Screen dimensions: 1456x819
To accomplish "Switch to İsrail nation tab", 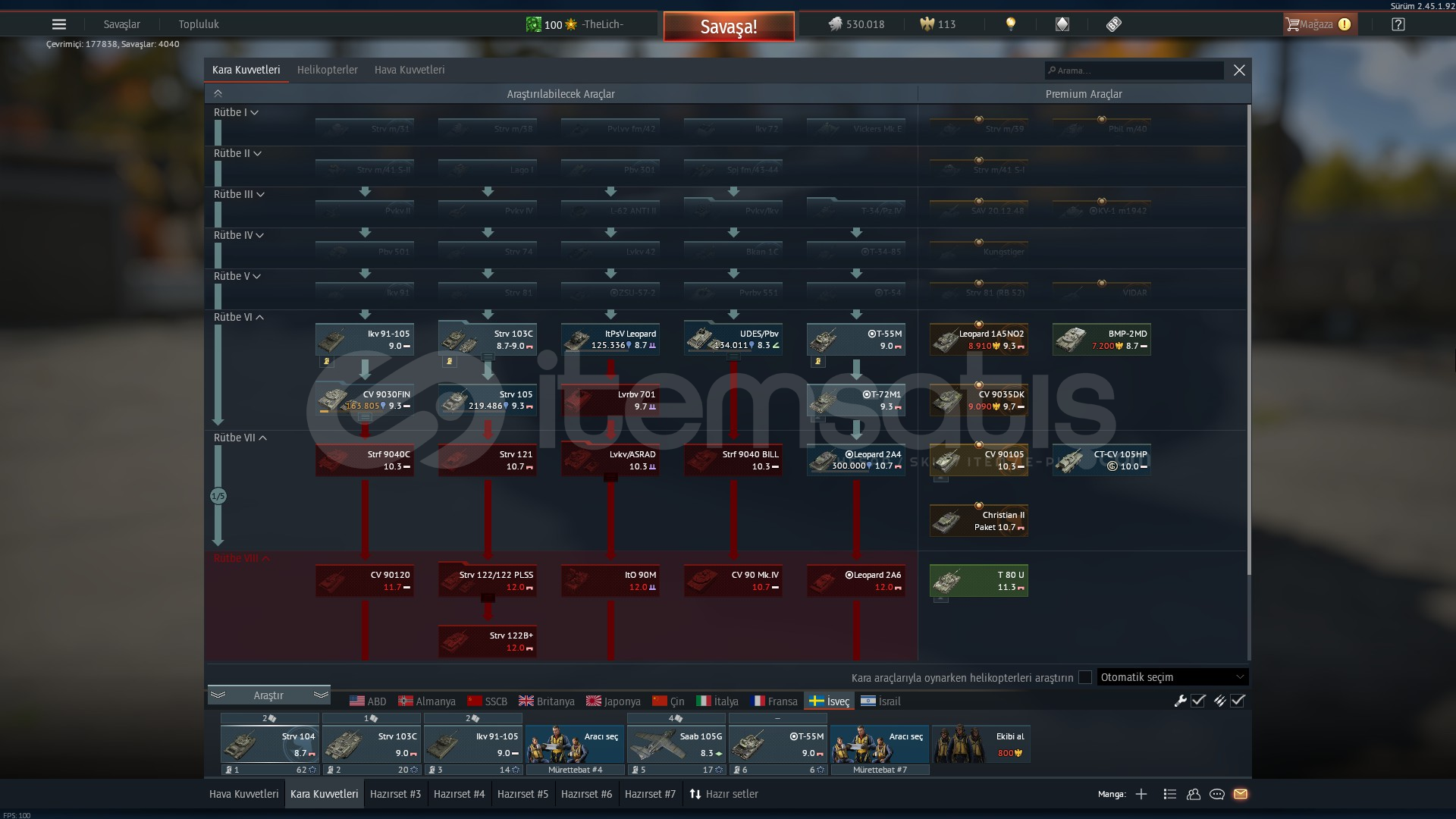I will (880, 701).
